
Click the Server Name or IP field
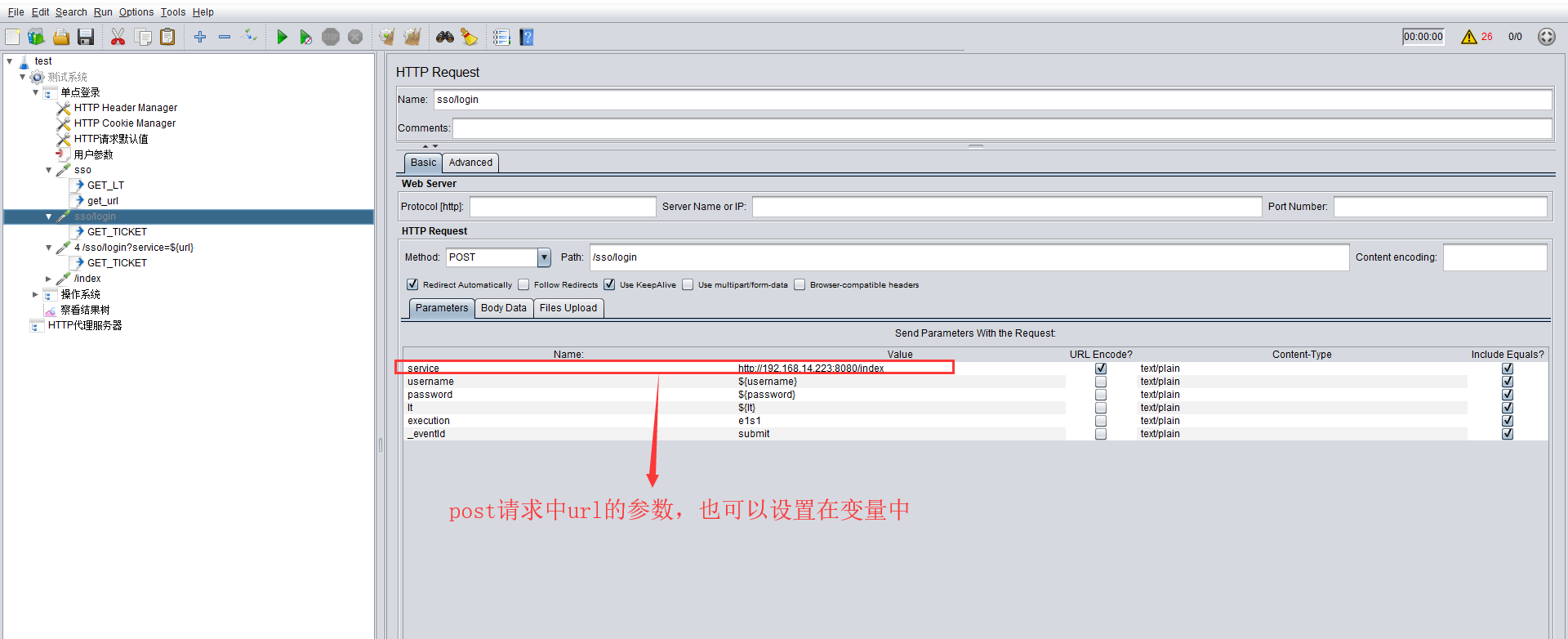tap(1007, 207)
